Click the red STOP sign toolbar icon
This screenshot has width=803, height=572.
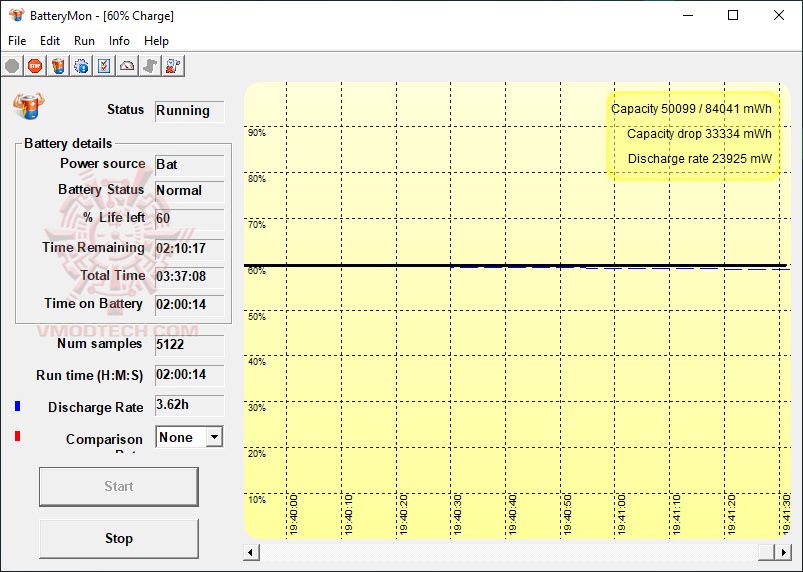[35, 66]
